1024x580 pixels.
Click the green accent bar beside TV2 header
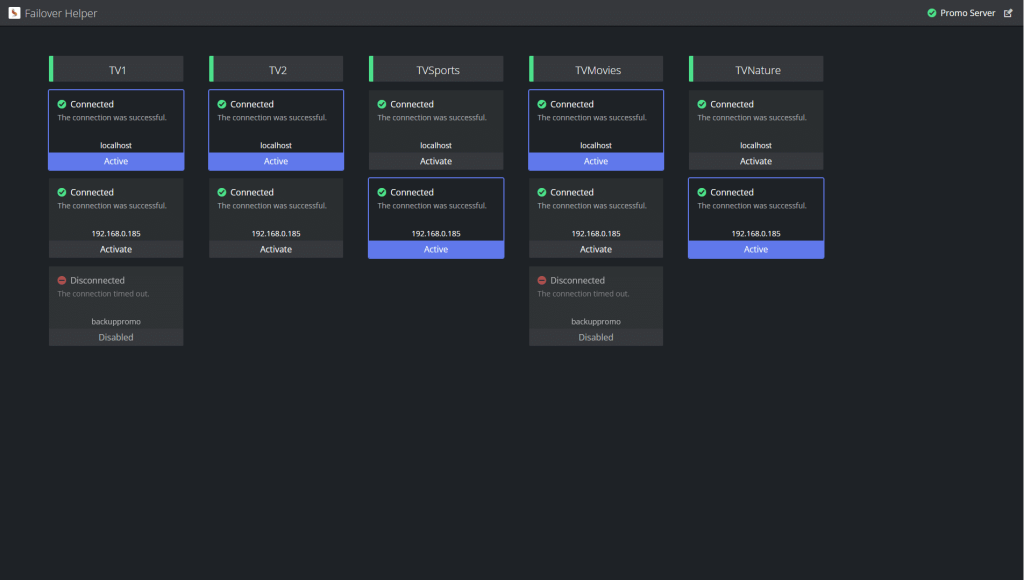pyautogui.click(x=210, y=68)
